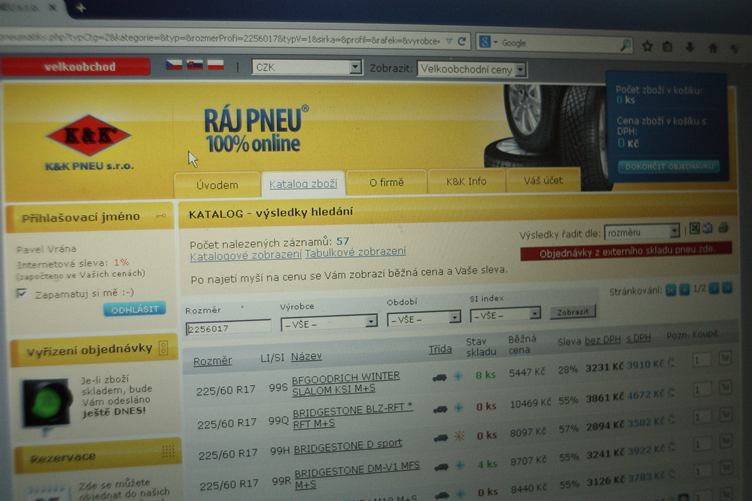752x501 pixels.
Task: Open the BRIDGESTONE BLZ-RFT product link
Action: 352,416
